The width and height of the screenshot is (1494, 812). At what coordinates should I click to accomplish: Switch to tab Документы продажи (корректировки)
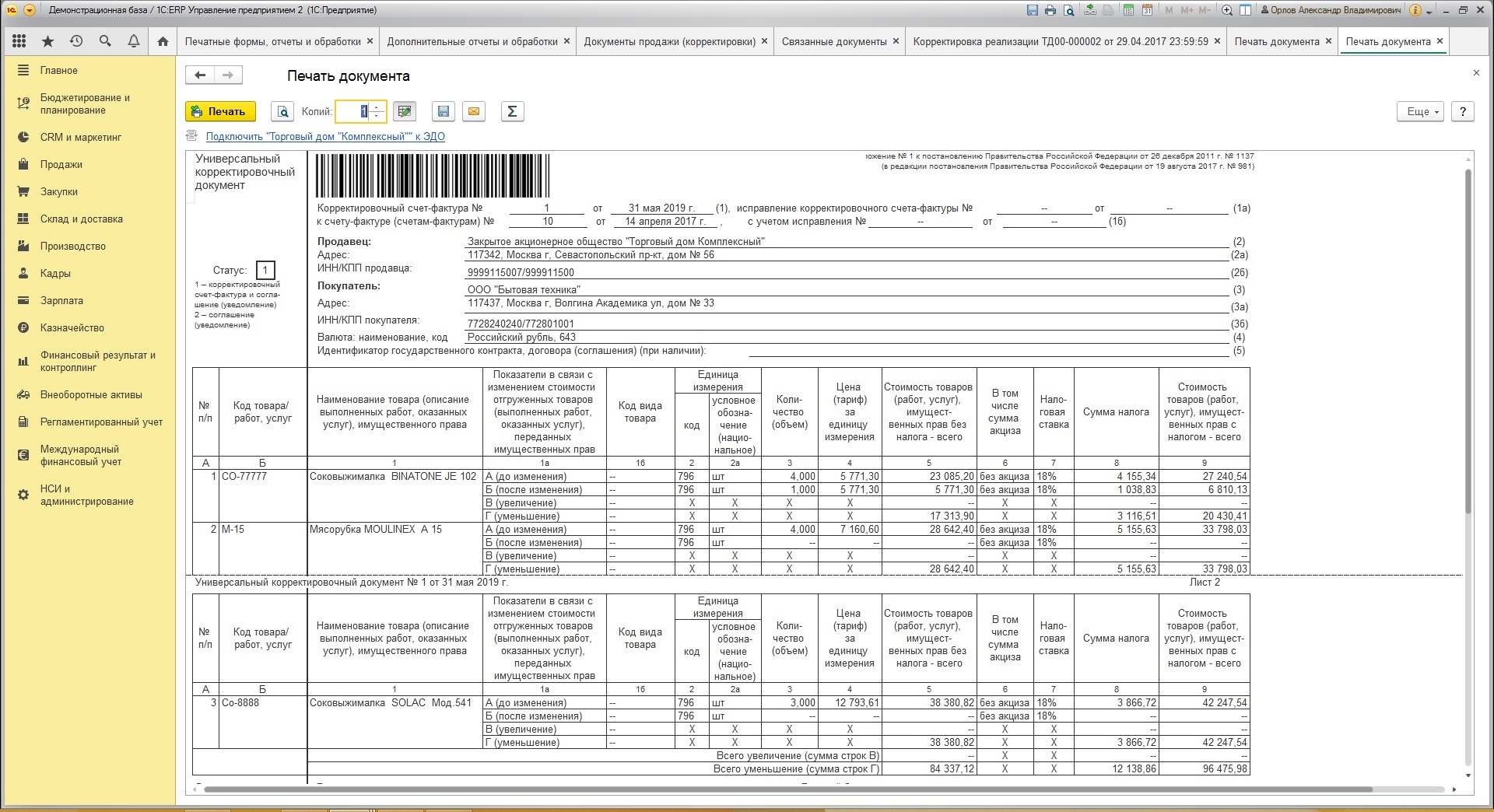point(670,41)
